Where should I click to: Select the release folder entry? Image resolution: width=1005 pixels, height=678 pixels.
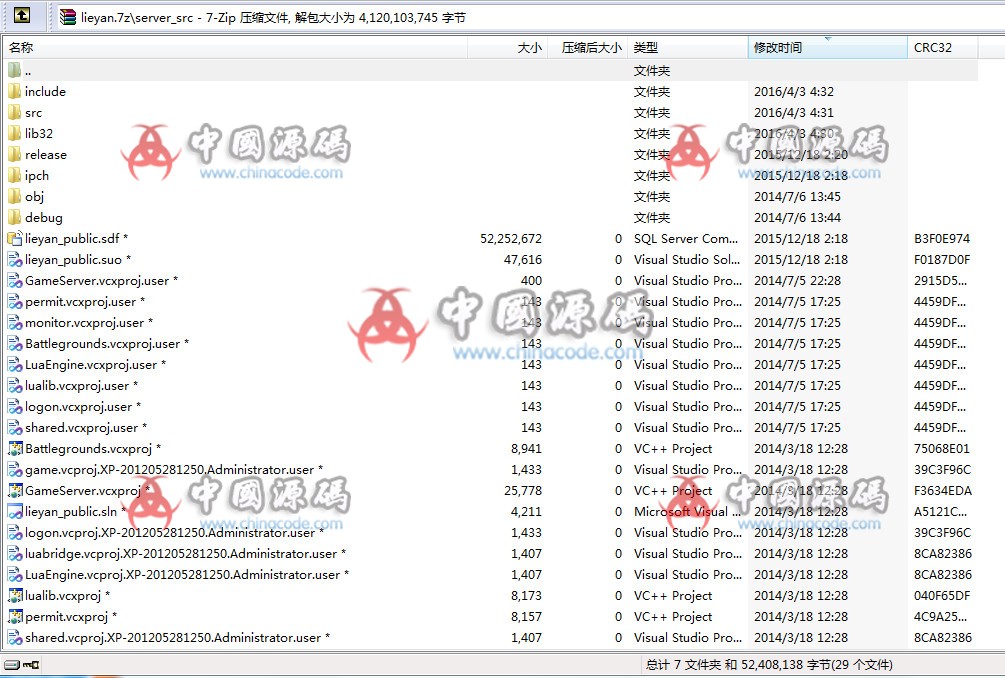pos(46,155)
